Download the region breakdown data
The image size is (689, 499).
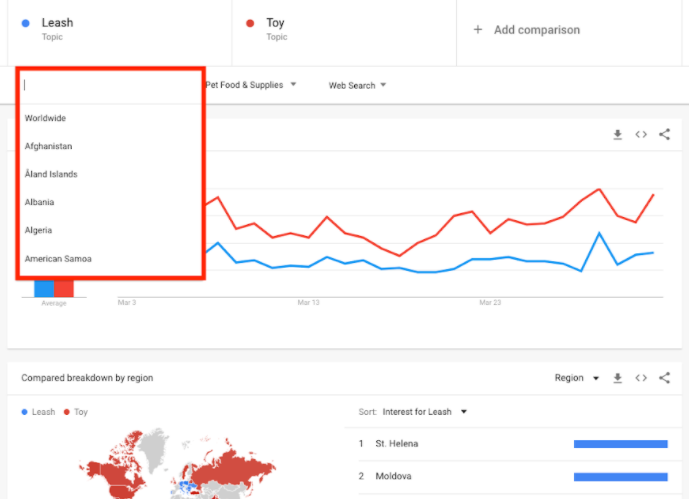[x=618, y=378]
